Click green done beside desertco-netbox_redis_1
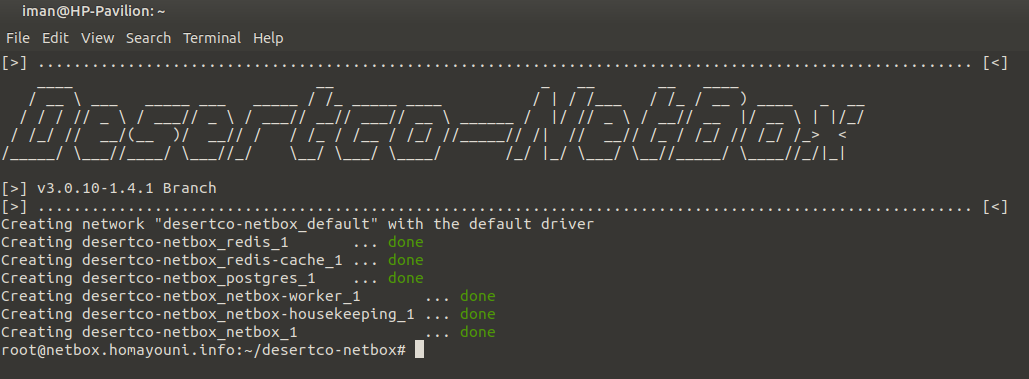1029x379 pixels. tap(406, 242)
